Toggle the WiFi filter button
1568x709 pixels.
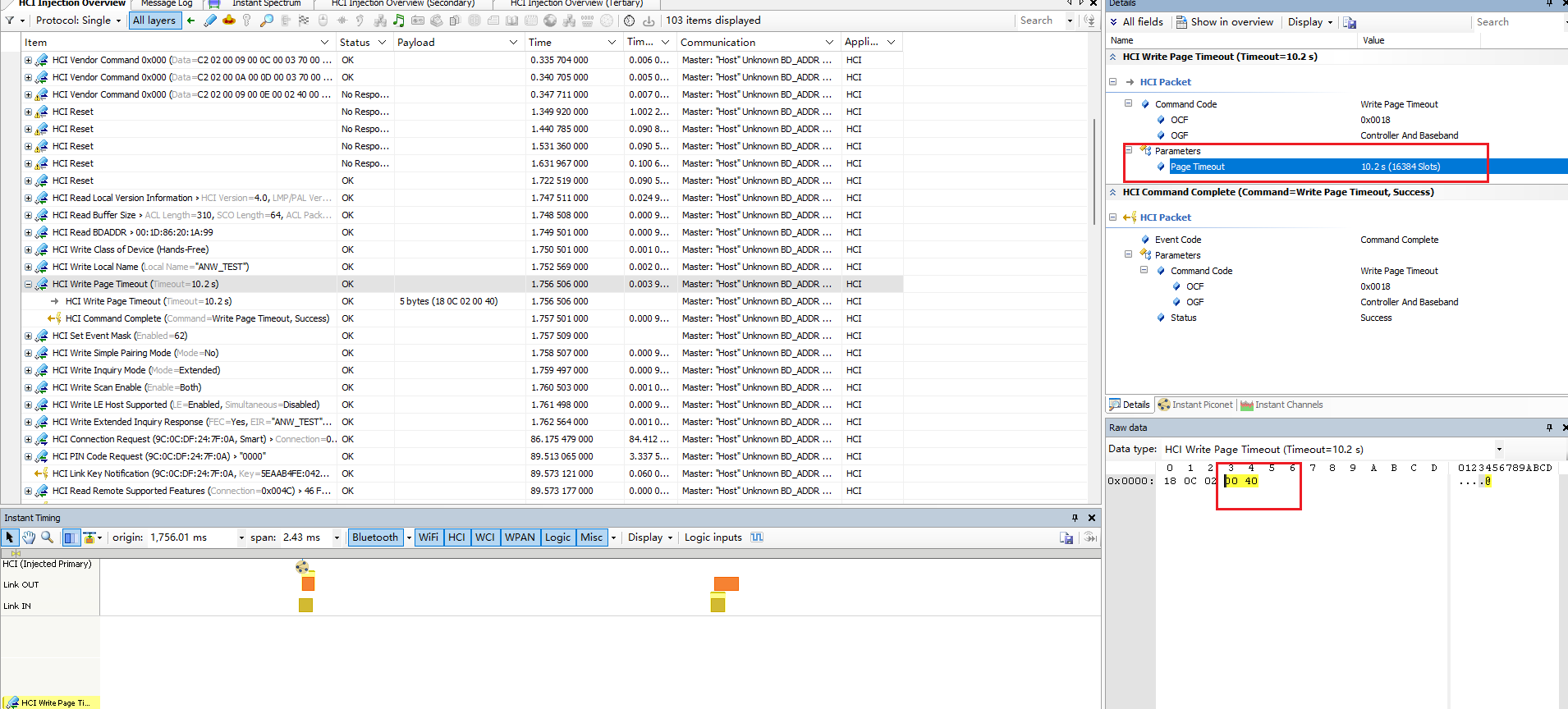(x=429, y=537)
